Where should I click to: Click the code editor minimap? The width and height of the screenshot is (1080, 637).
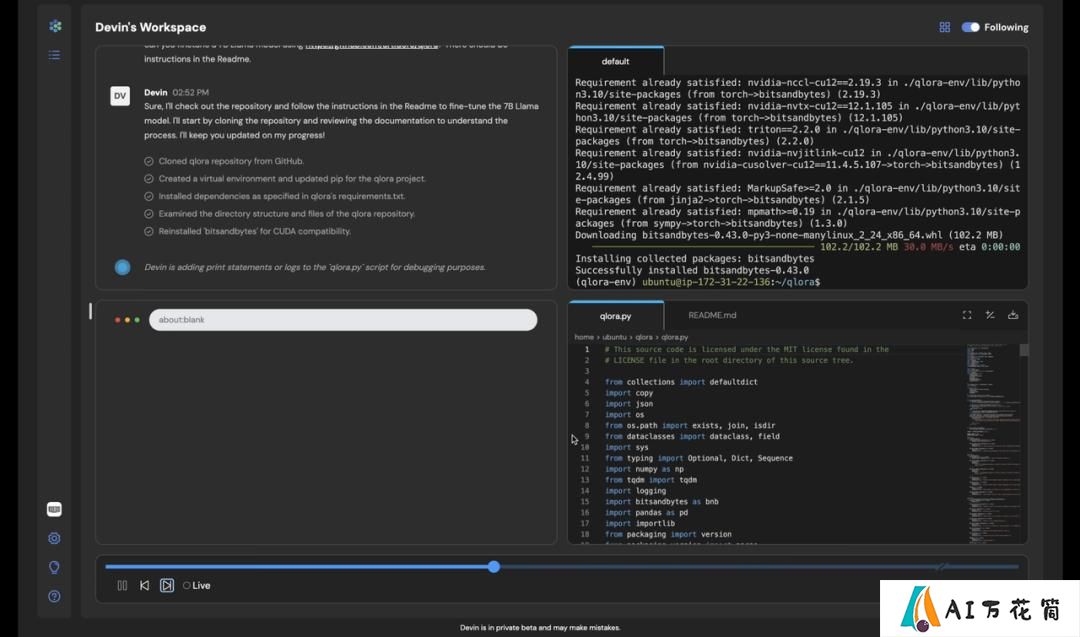(x=992, y=443)
